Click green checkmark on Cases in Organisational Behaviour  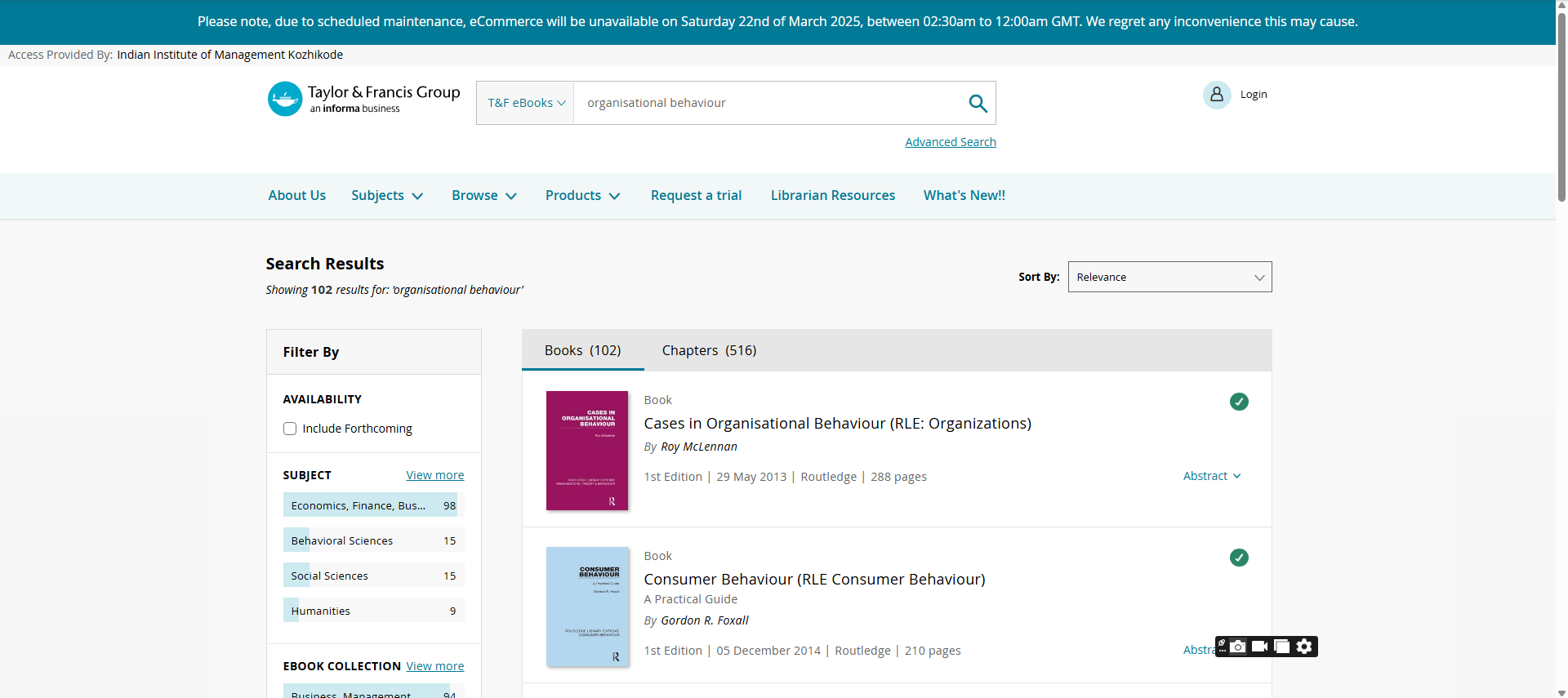pos(1238,402)
